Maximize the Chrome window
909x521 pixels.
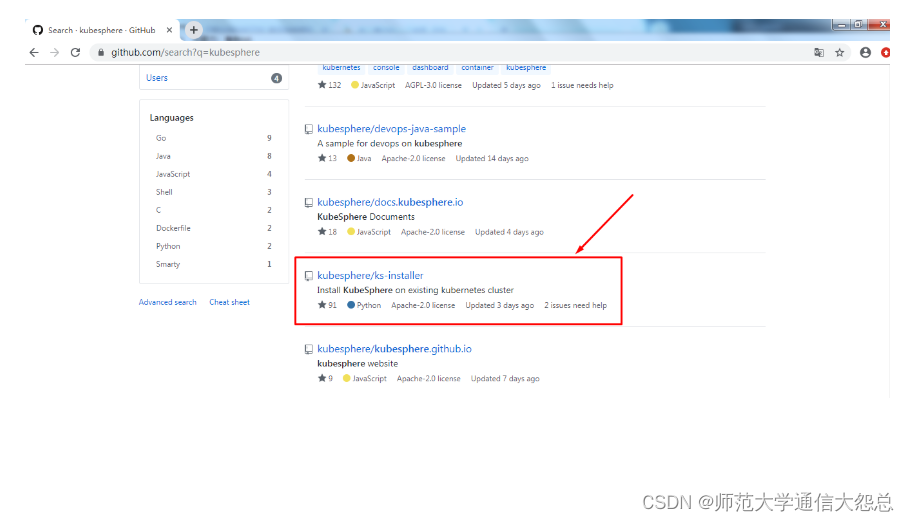pos(859,25)
